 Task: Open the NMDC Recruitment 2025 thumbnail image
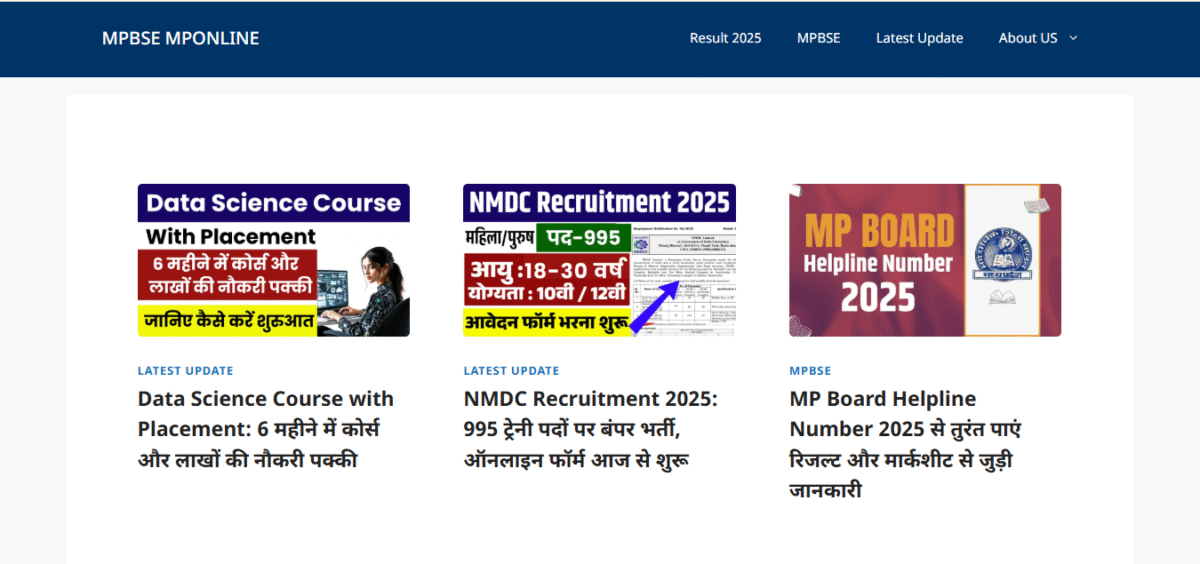pyautogui.click(x=599, y=260)
